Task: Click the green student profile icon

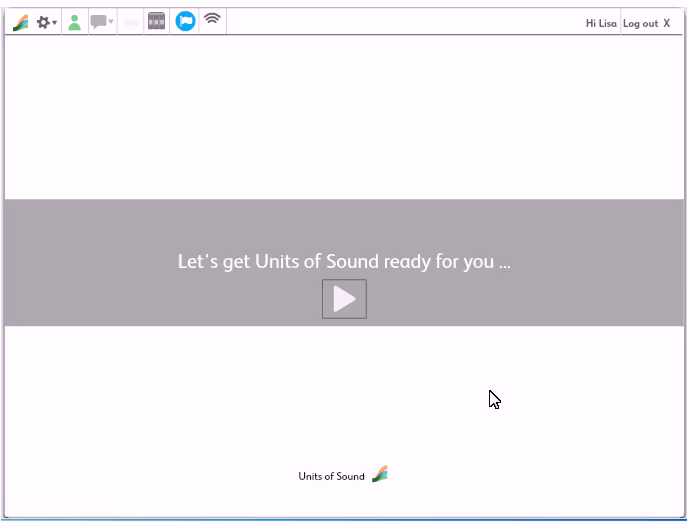Action: pos(75,22)
